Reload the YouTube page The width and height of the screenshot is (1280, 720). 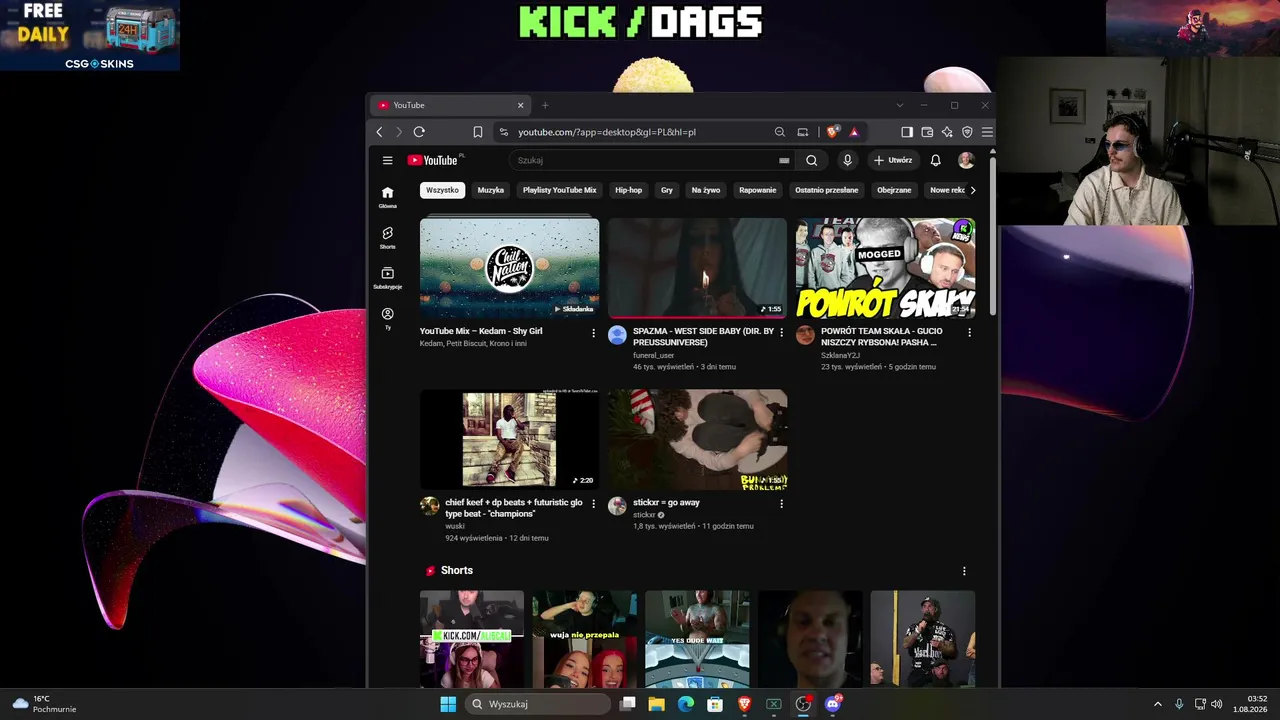(x=419, y=132)
